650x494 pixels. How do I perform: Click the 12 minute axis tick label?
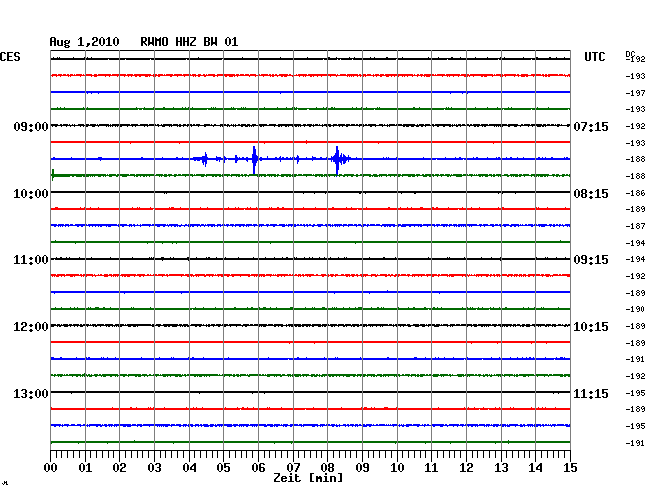click(x=466, y=468)
